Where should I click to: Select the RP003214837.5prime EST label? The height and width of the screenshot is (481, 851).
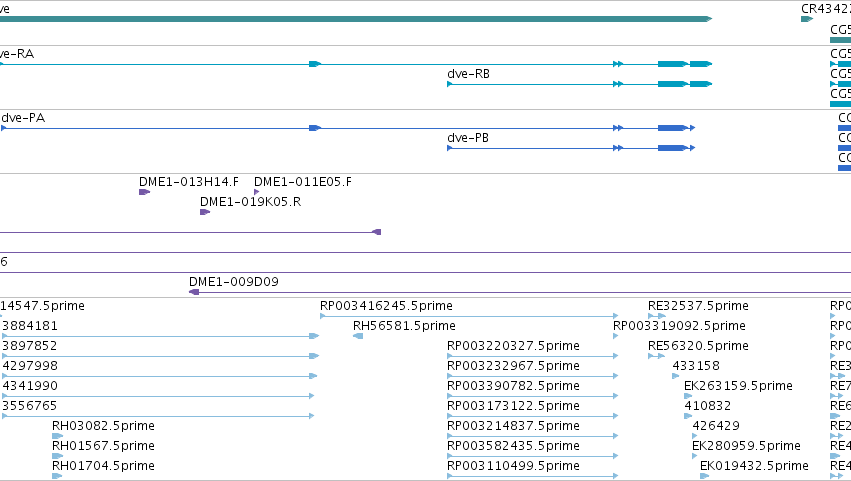pyautogui.click(x=513, y=426)
